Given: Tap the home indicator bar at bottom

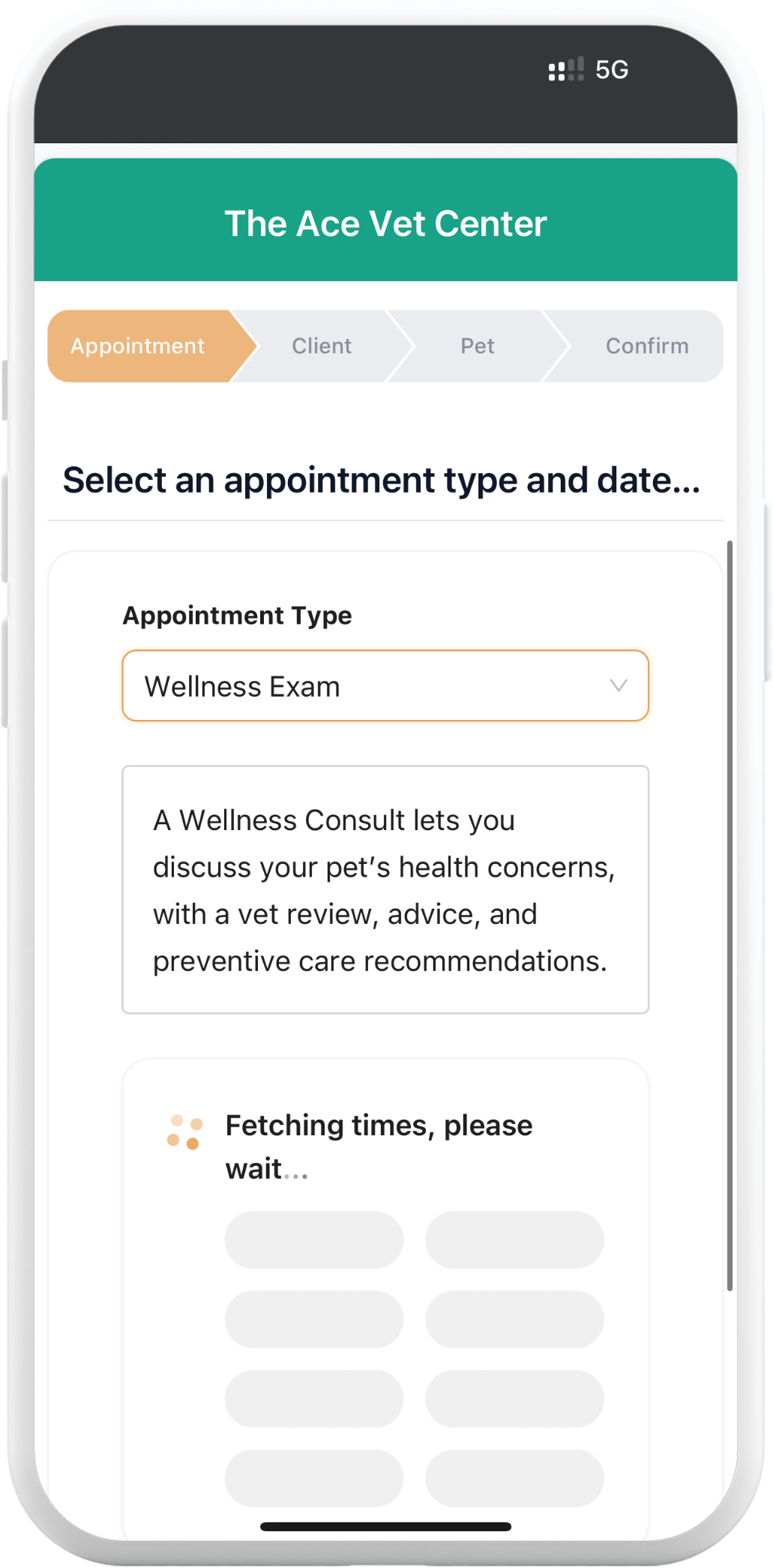Looking at the screenshot, I should pos(385,1526).
